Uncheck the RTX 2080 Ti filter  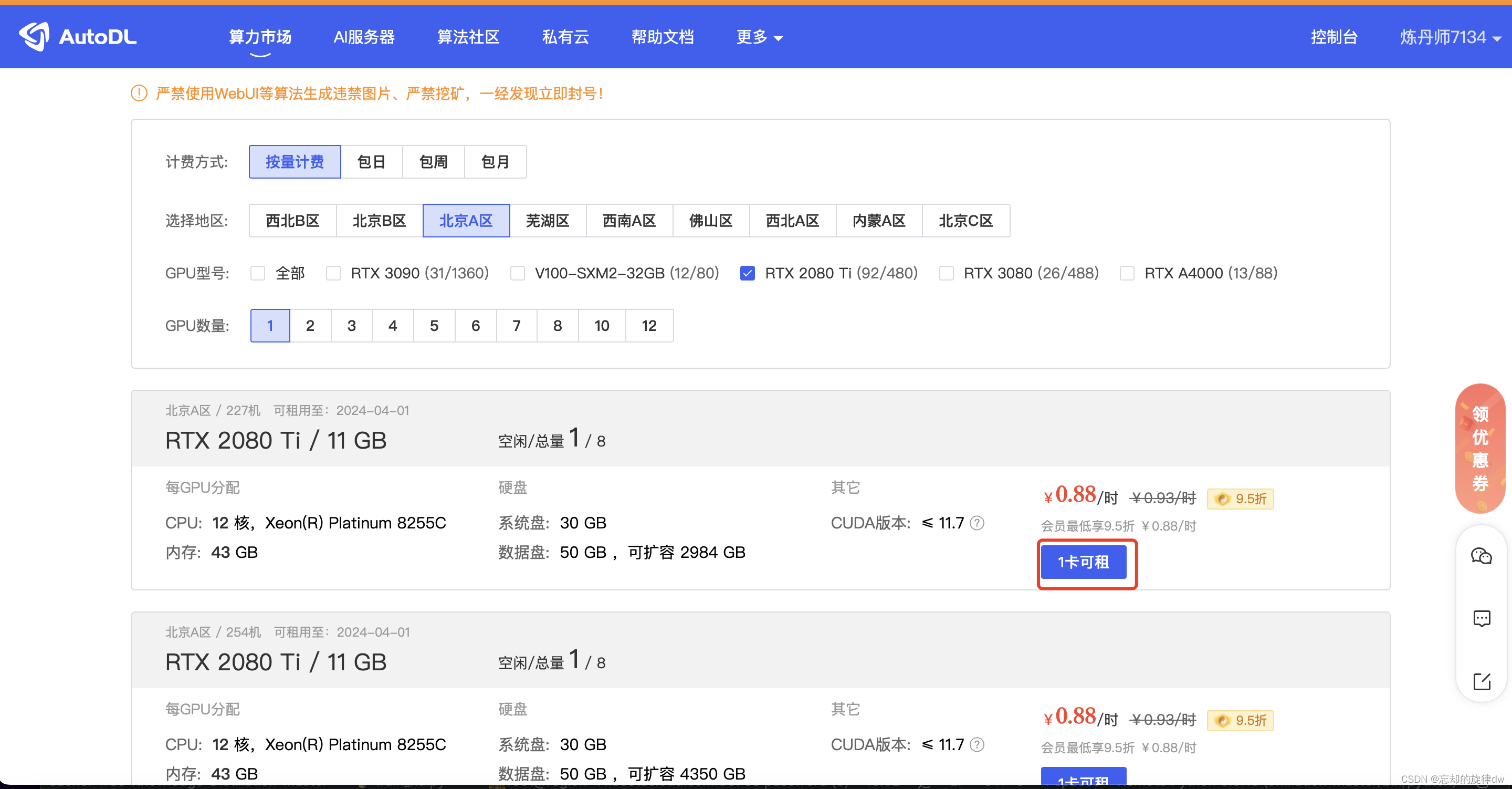(x=747, y=273)
